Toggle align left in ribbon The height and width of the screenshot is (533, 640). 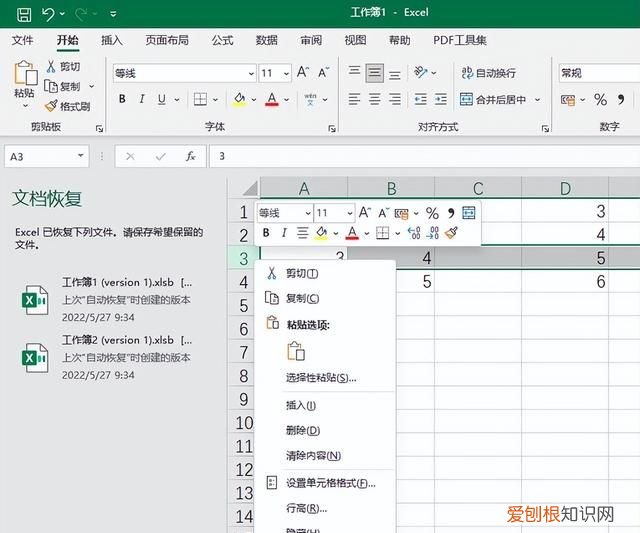point(354,99)
